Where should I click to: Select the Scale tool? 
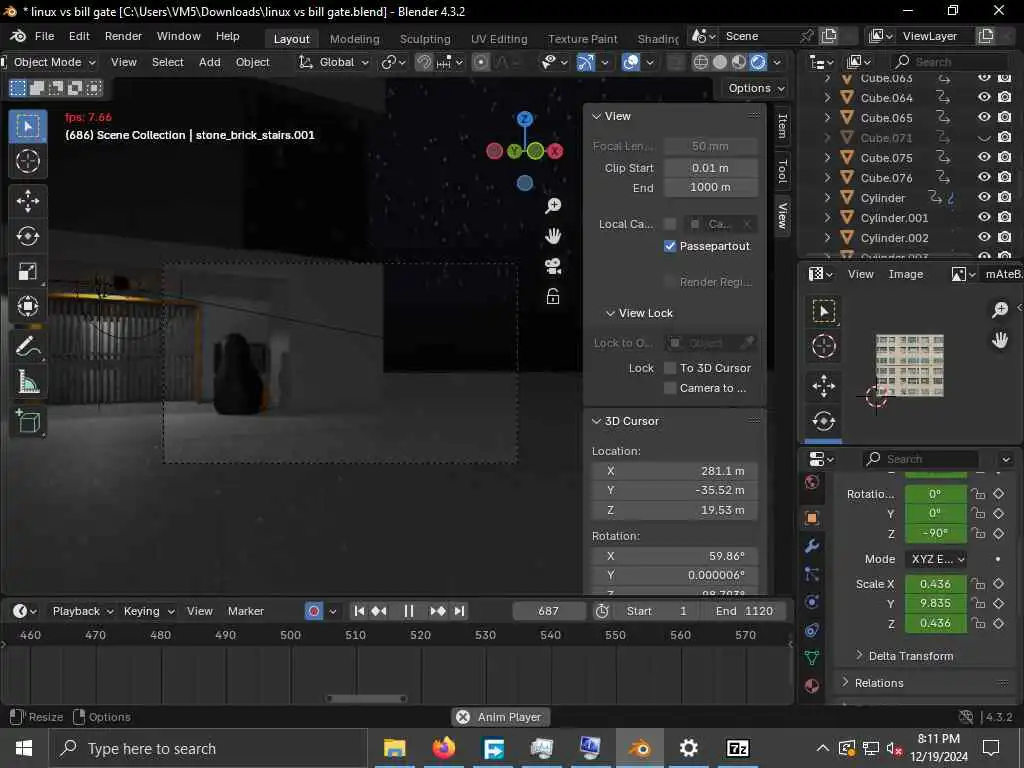[x=27, y=271]
